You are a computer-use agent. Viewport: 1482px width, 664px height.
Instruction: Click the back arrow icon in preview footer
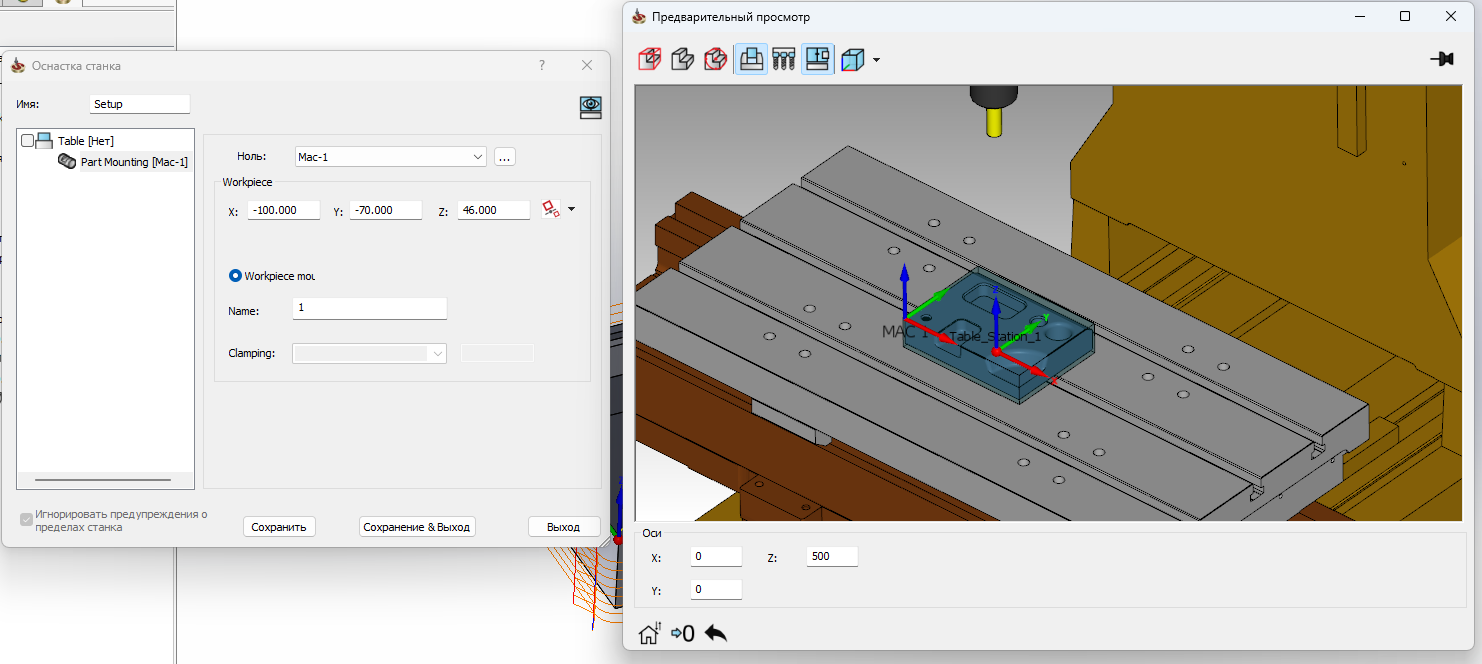point(715,633)
